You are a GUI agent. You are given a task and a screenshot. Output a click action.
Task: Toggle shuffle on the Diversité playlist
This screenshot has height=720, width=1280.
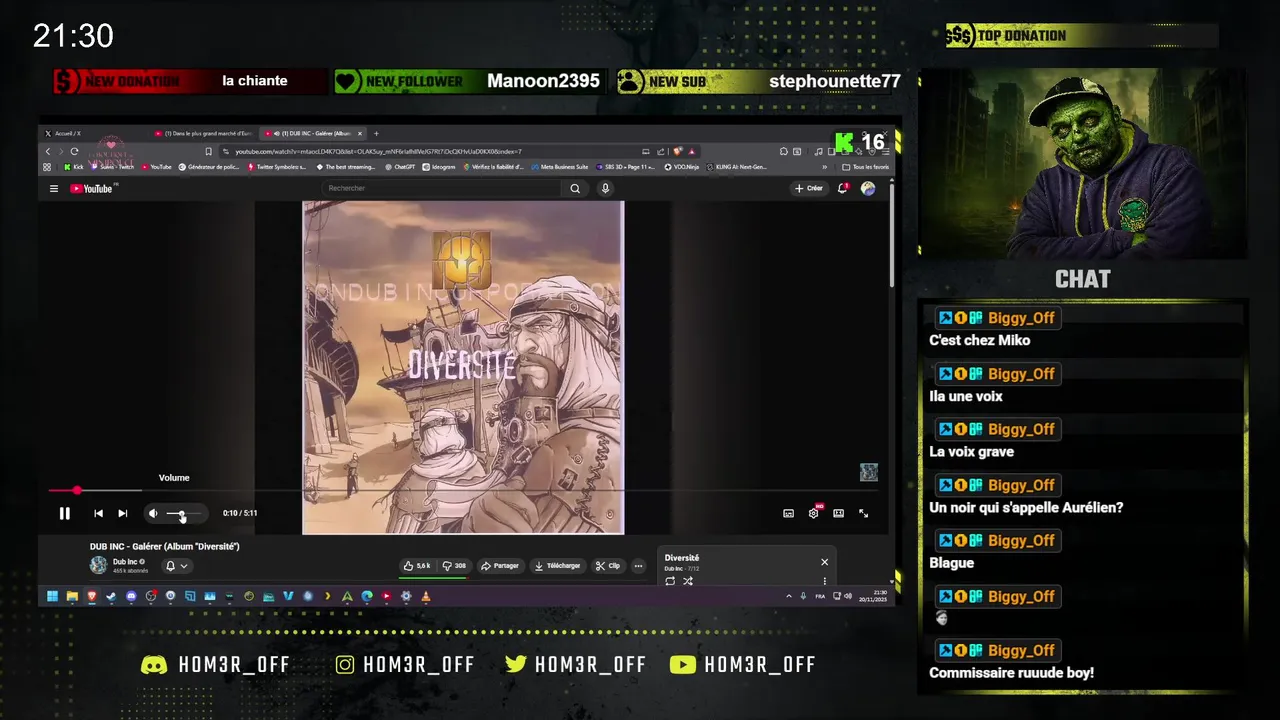[688, 581]
